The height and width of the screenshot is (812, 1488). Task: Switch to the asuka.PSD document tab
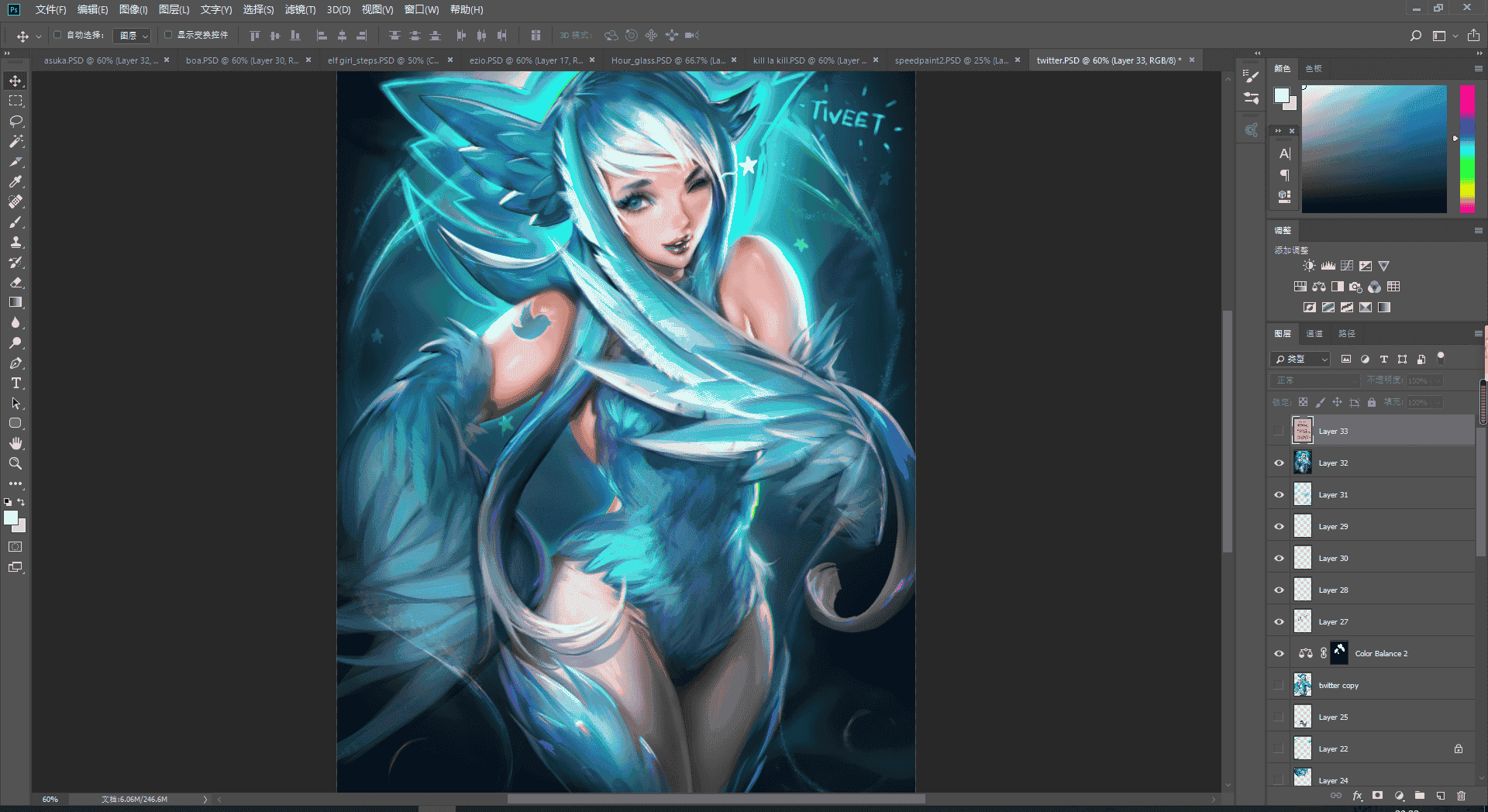[x=101, y=60]
